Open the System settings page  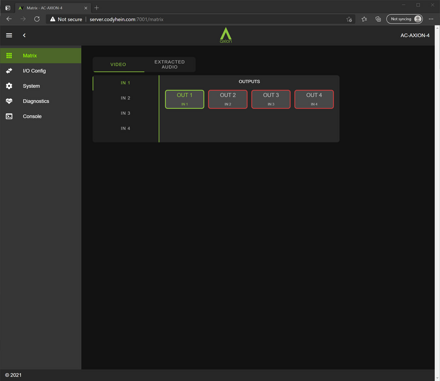click(40, 86)
